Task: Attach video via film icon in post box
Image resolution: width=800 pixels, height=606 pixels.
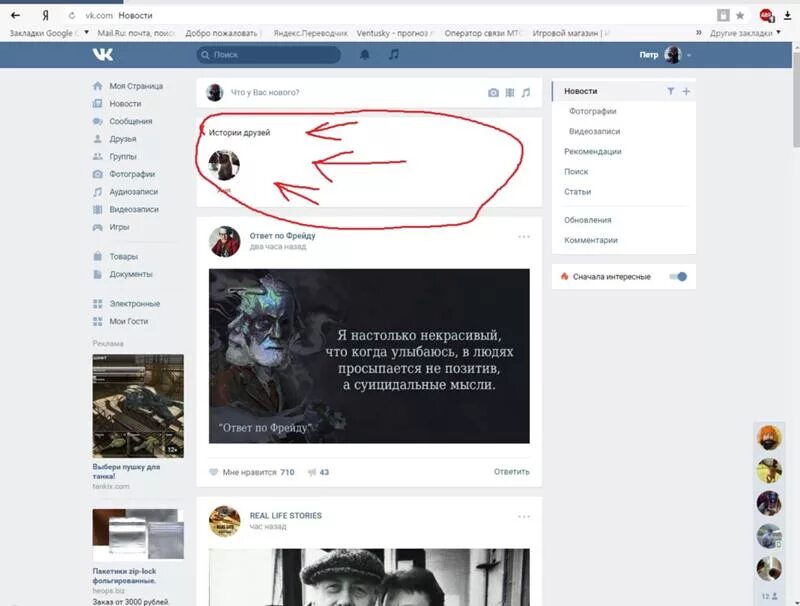Action: coord(510,92)
